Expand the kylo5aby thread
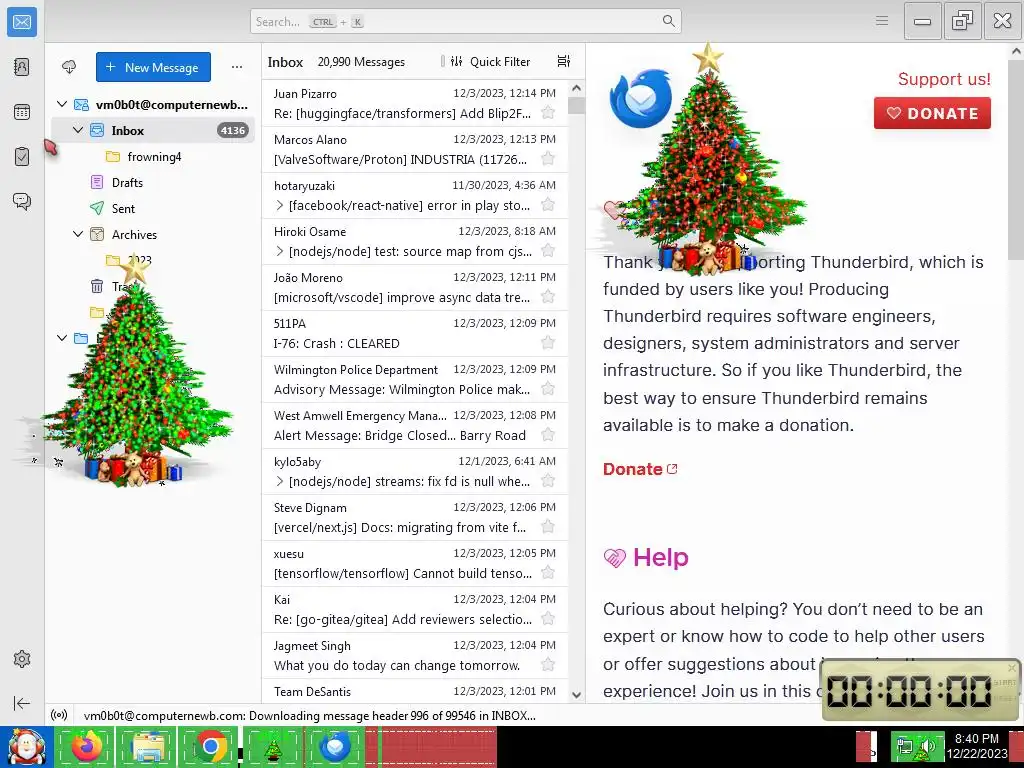The height and width of the screenshot is (768, 1024). tap(280, 481)
